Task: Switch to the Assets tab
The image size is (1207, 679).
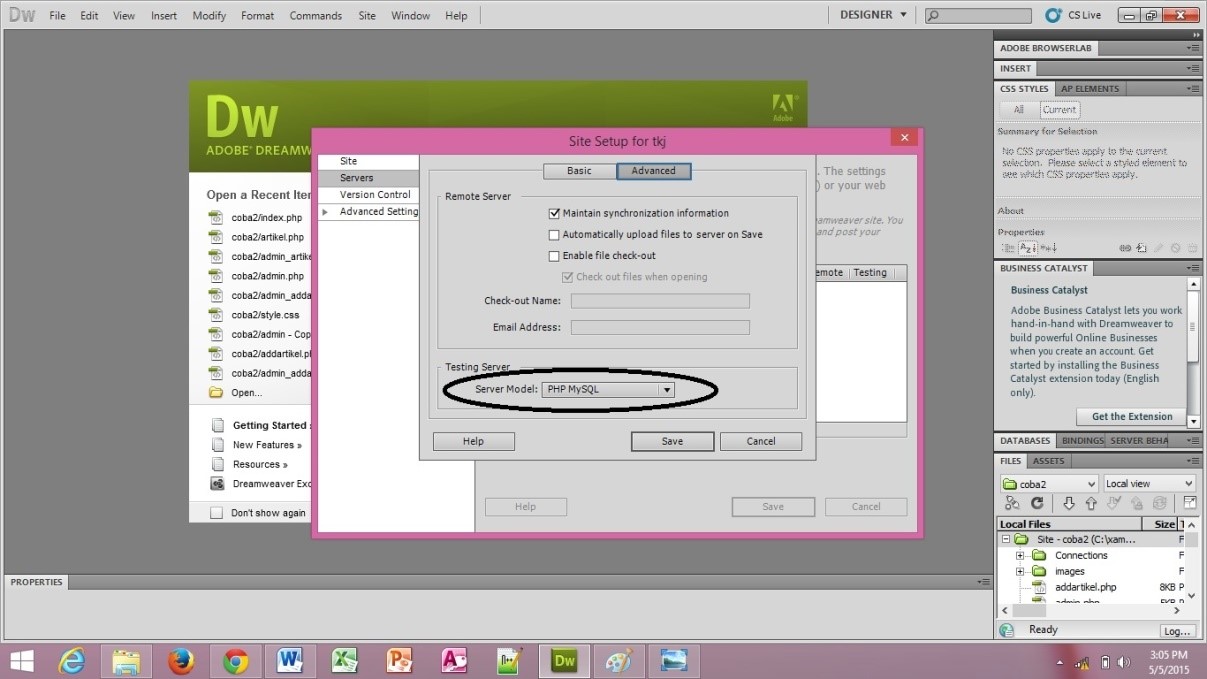Action: (x=1048, y=461)
